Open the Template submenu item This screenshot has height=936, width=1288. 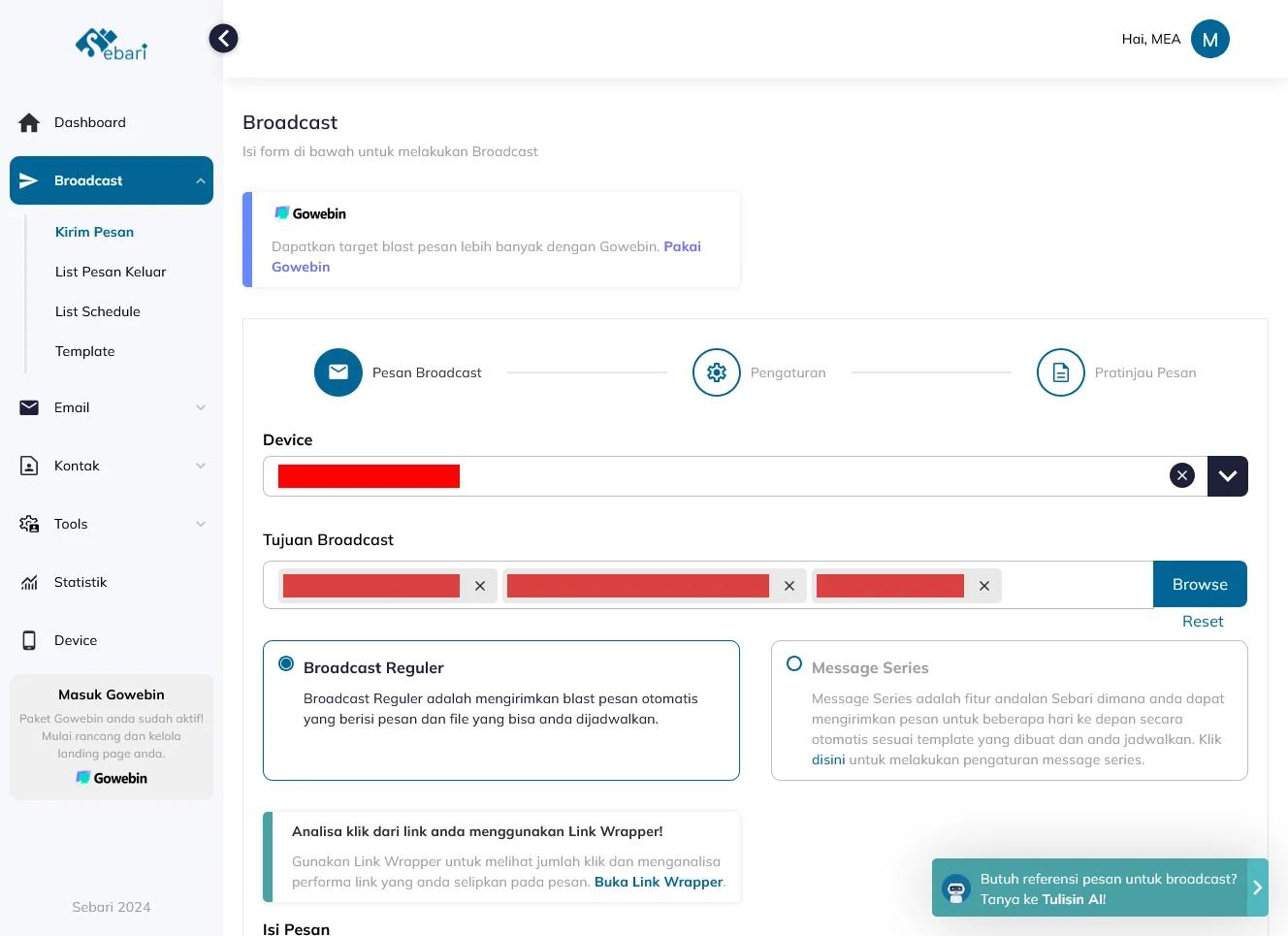[85, 351]
